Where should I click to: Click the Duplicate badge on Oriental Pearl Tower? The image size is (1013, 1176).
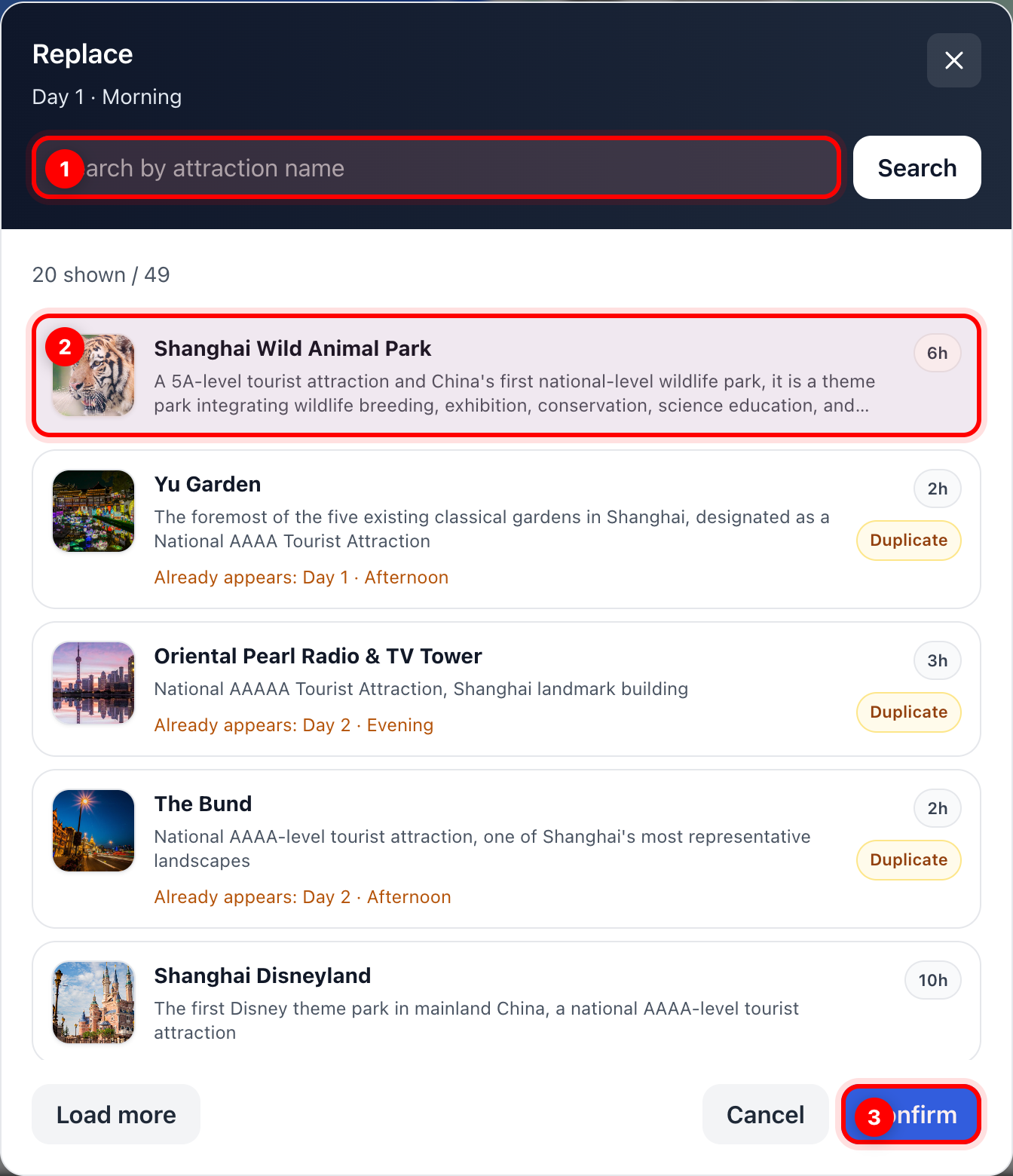908,712
